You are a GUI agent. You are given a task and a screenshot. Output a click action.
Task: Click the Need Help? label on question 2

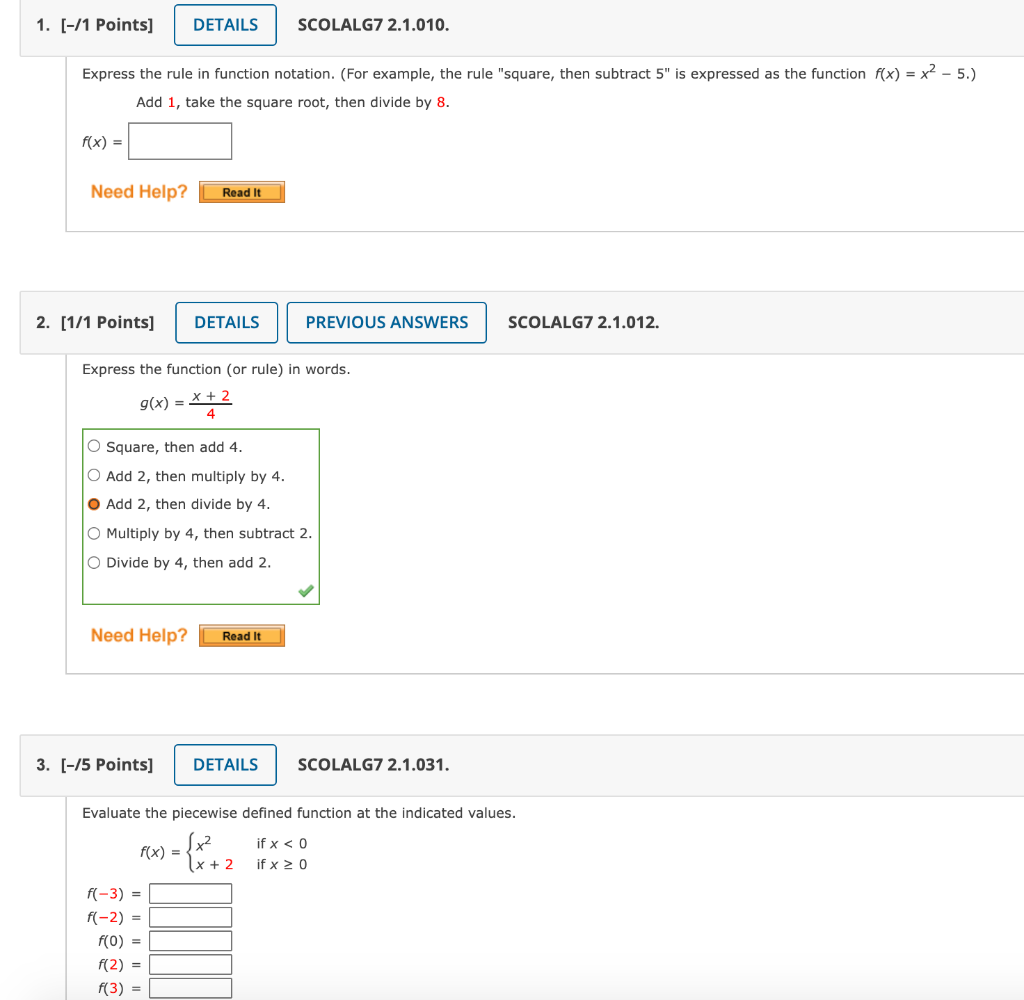(138, 635)
